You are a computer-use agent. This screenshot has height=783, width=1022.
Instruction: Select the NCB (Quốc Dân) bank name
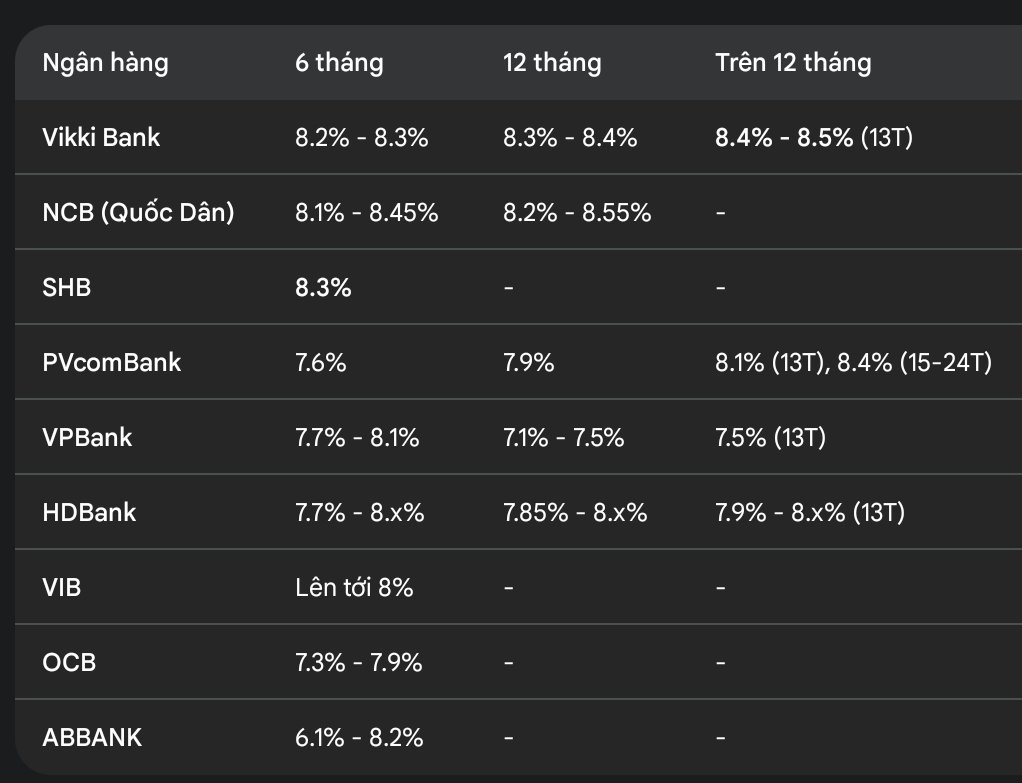click(x=138, y=213)
